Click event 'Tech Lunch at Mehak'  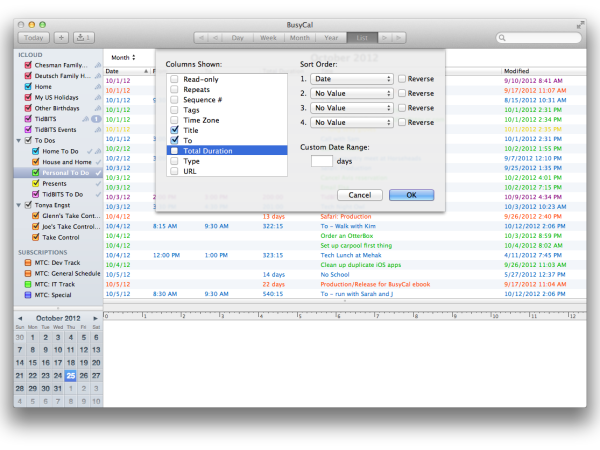tap(351, 255)
